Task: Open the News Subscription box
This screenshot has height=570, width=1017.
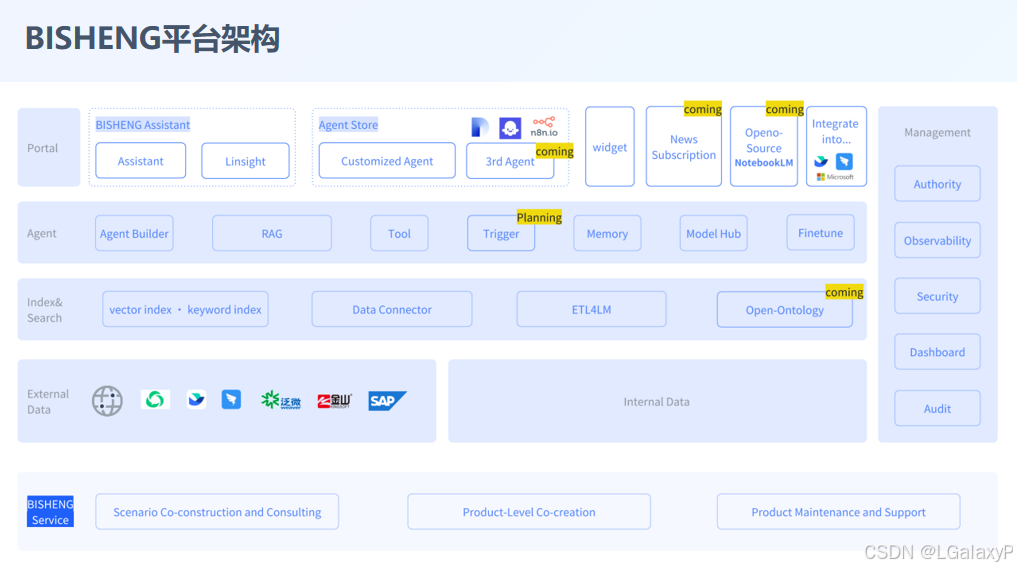Action: point(684,147)
